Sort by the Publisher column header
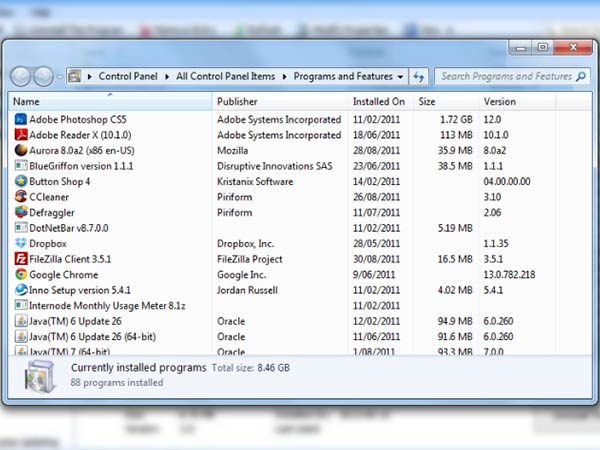The width and height of the screenshot is (600, 450). click(280, 101)
